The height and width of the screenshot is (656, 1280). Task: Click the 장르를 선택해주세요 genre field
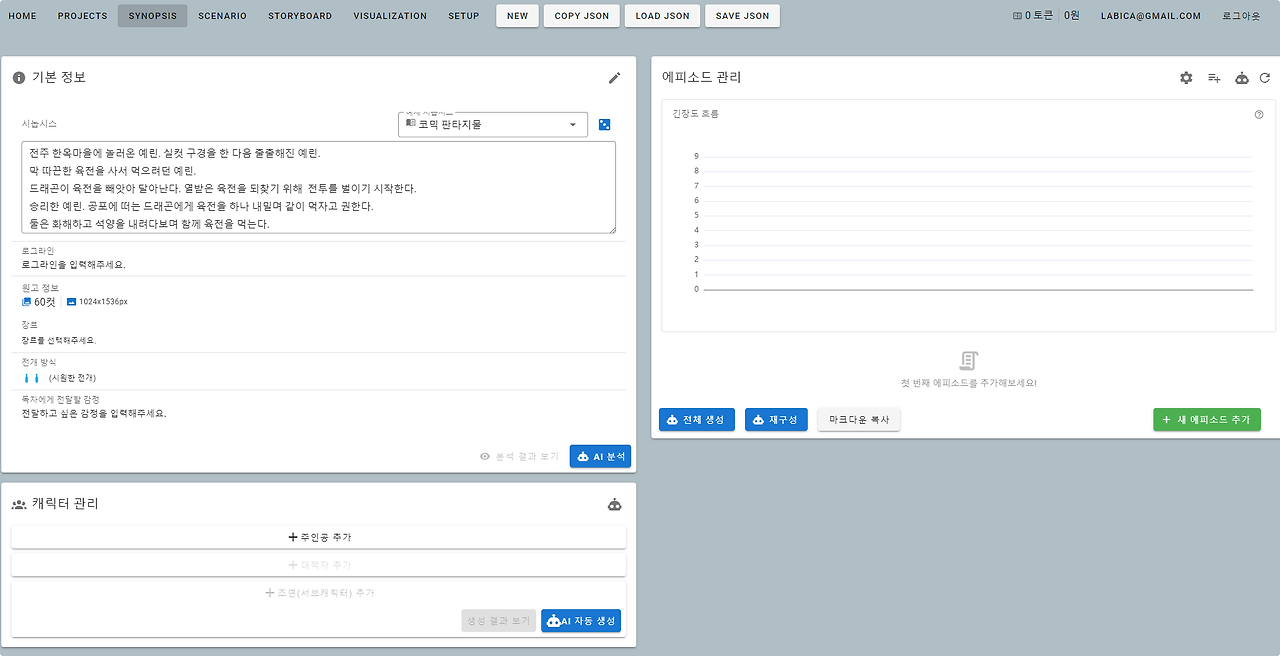(x=59, y=340)
